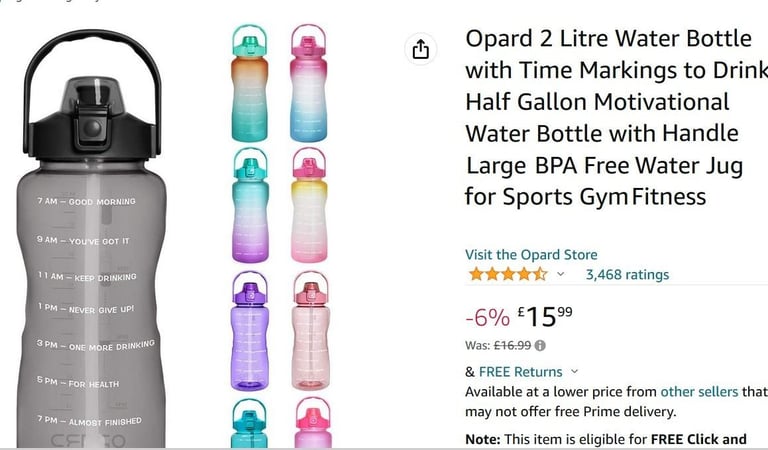768x450 pixels.
Task: Open the 3,468 ratings link
Action: click(x=627, y=275)
